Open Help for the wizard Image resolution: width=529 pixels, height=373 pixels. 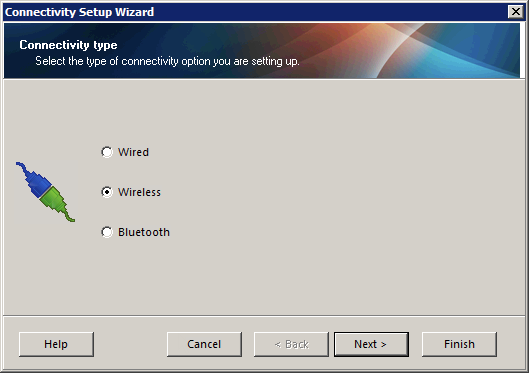pos(56,344)
